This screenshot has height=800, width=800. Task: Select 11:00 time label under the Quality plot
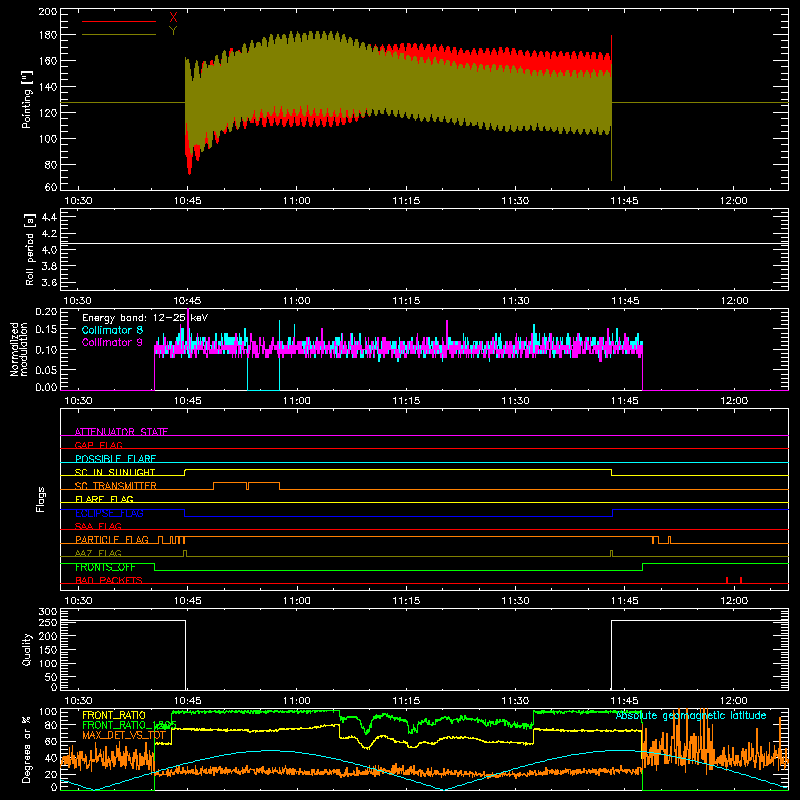[296, 701]
